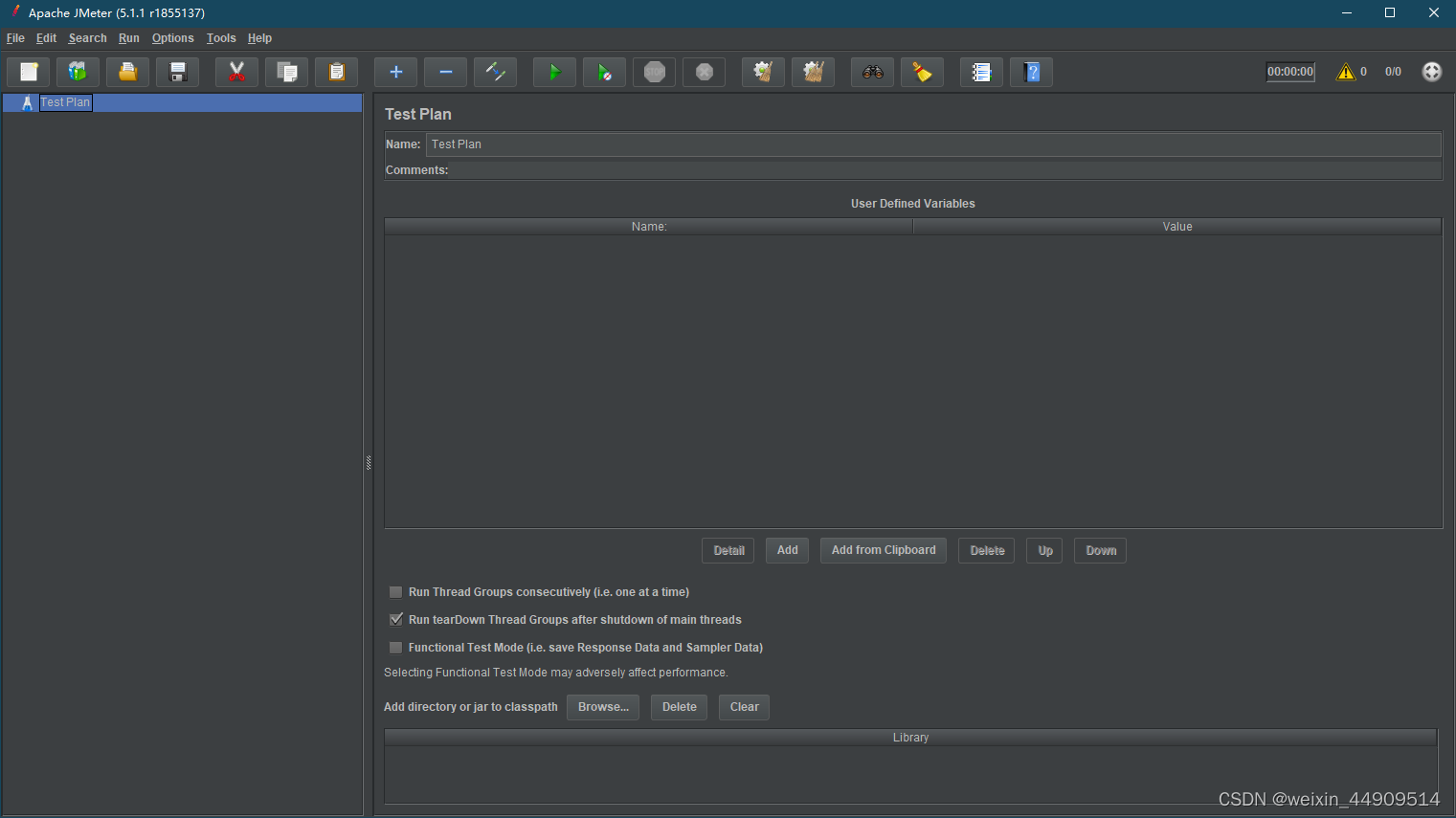Click the Library column header
The width and height of the screenshot is (1456, 818).
point(910,738)
